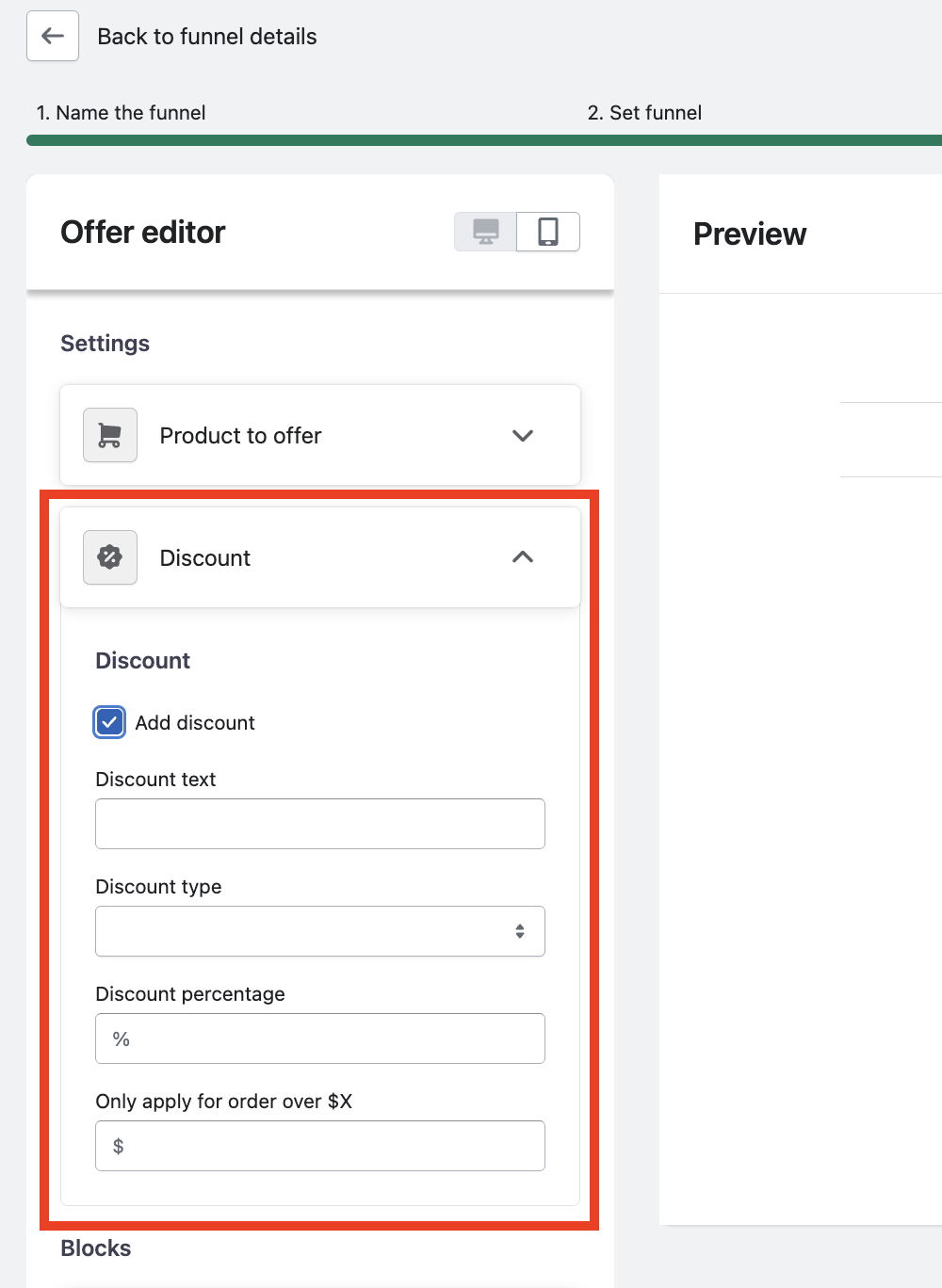Click the Discount section header title
Screen dimensions: 942x1288
coord(205,557)
